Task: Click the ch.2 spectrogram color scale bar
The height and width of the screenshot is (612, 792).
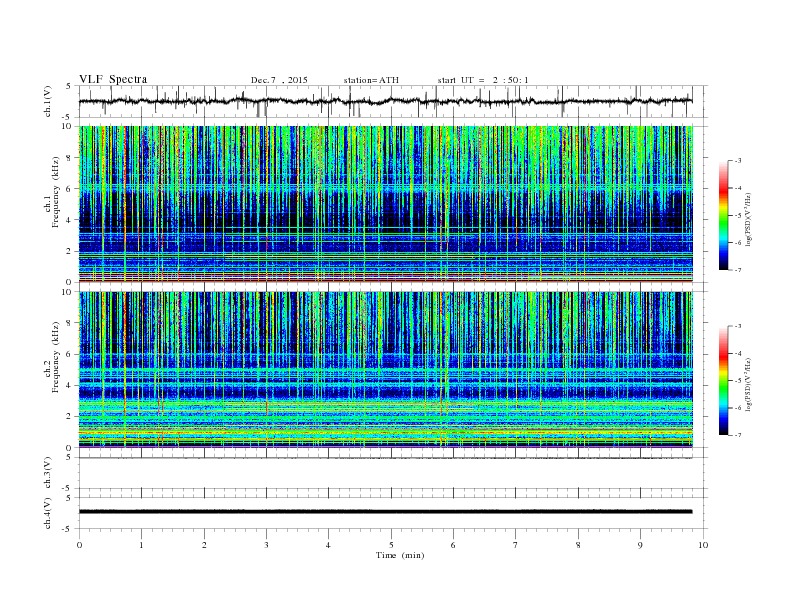Action: (723, 381)
